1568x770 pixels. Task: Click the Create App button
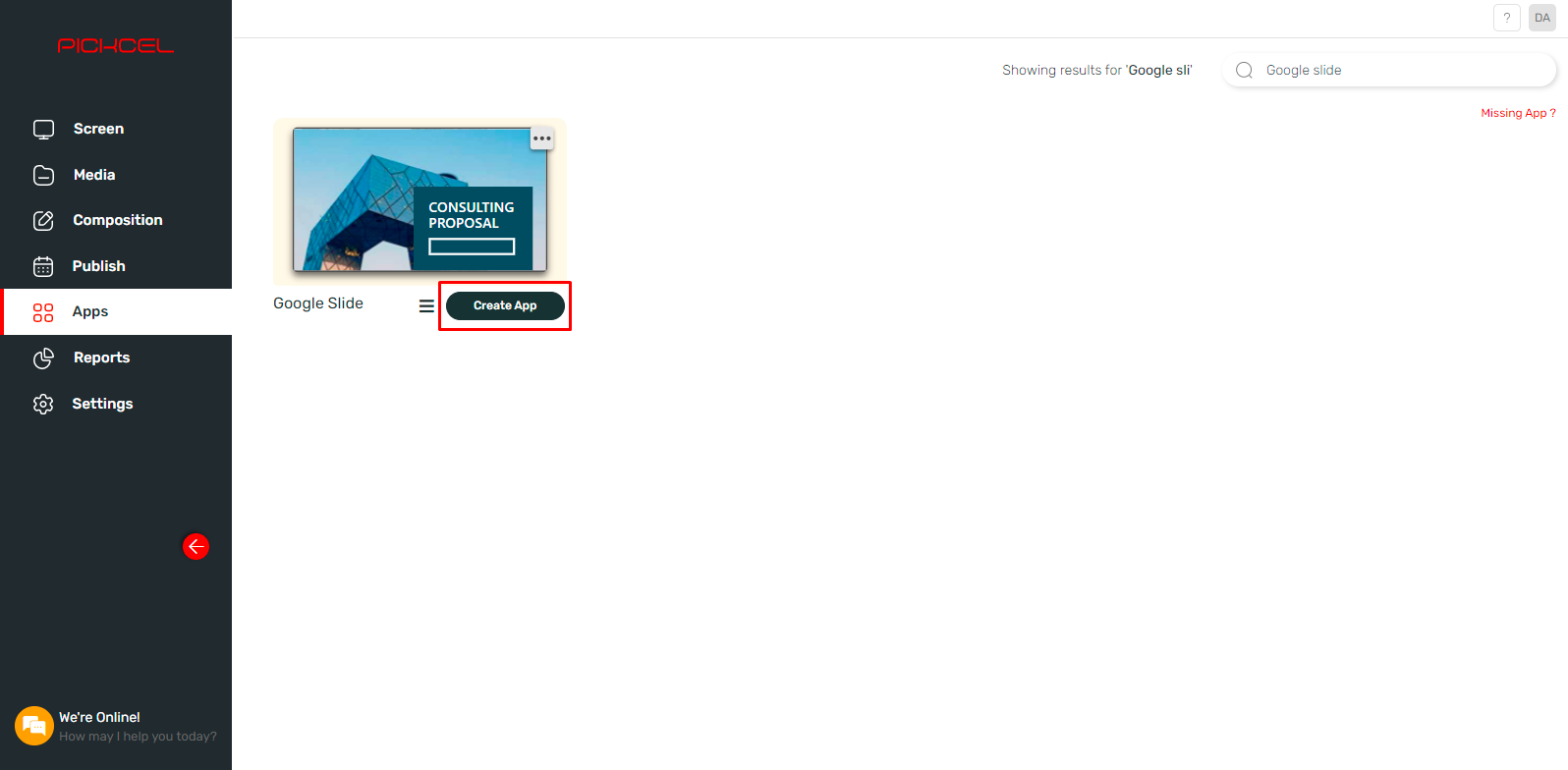coord(505,305)
